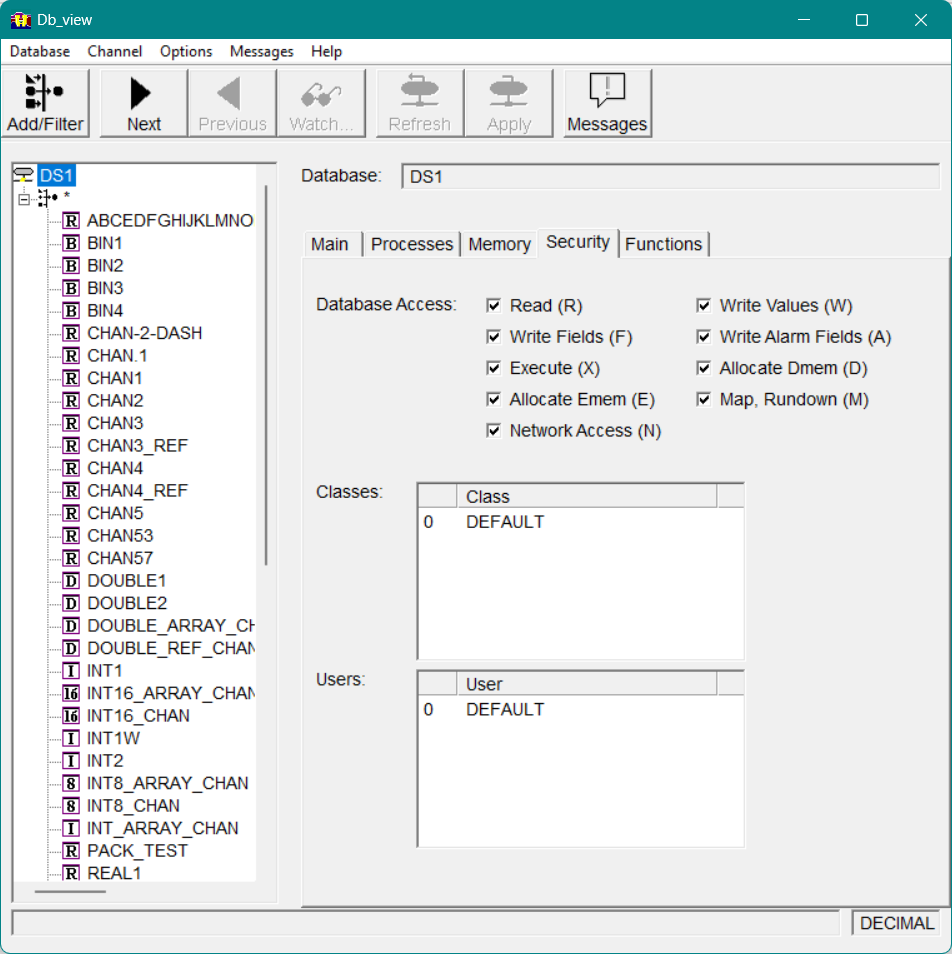Collapse the * filter tree node

[x=24, y=198]
